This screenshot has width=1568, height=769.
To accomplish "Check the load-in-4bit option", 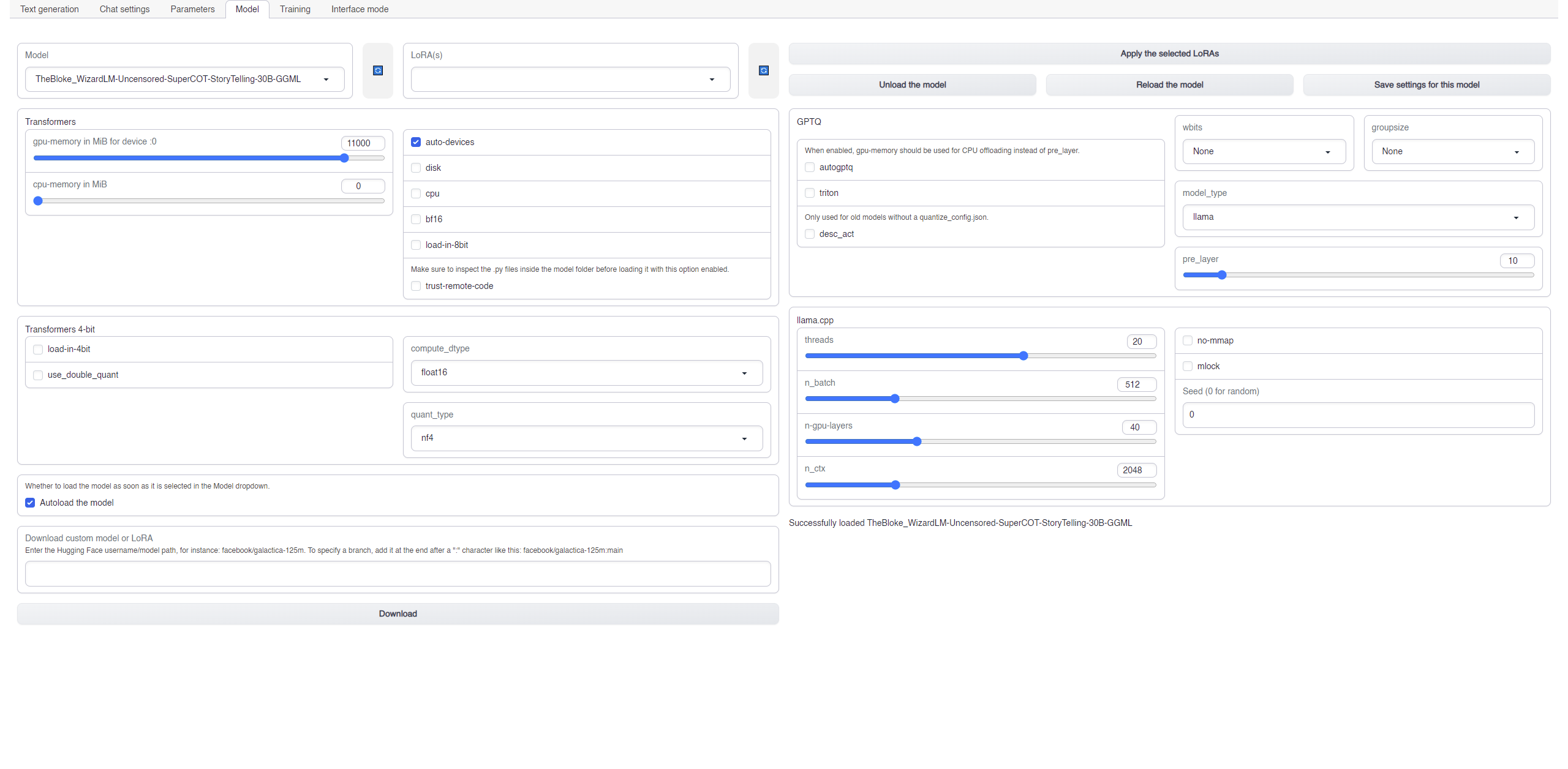I will point(37,349).
